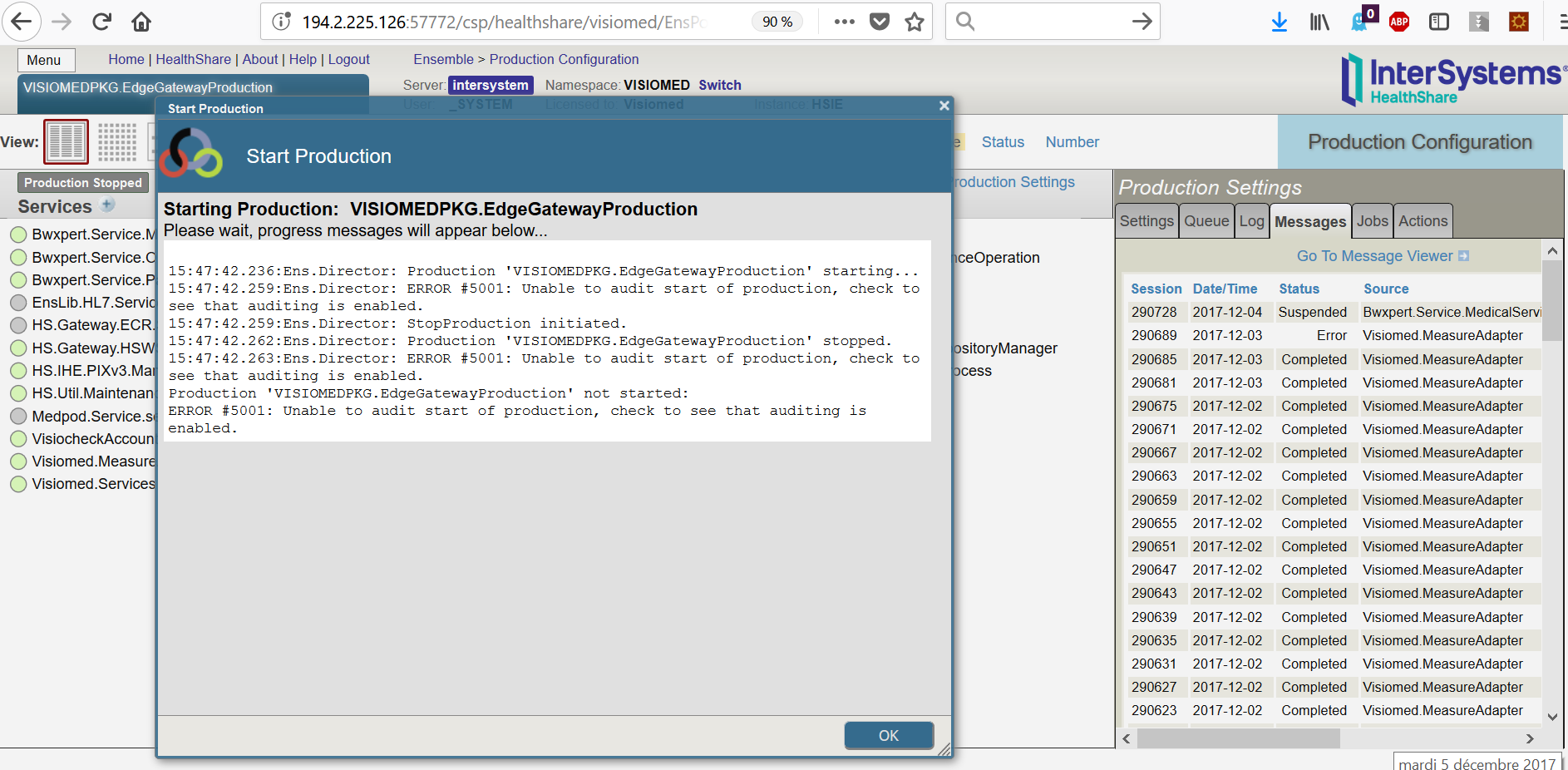Switch to the grid dots view icon
Screen dimensions: 1568x770
click(x=117, y=141)
